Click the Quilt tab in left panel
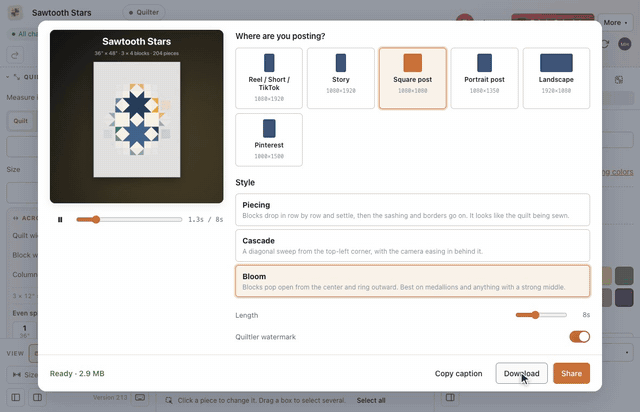 pos(20,121)
